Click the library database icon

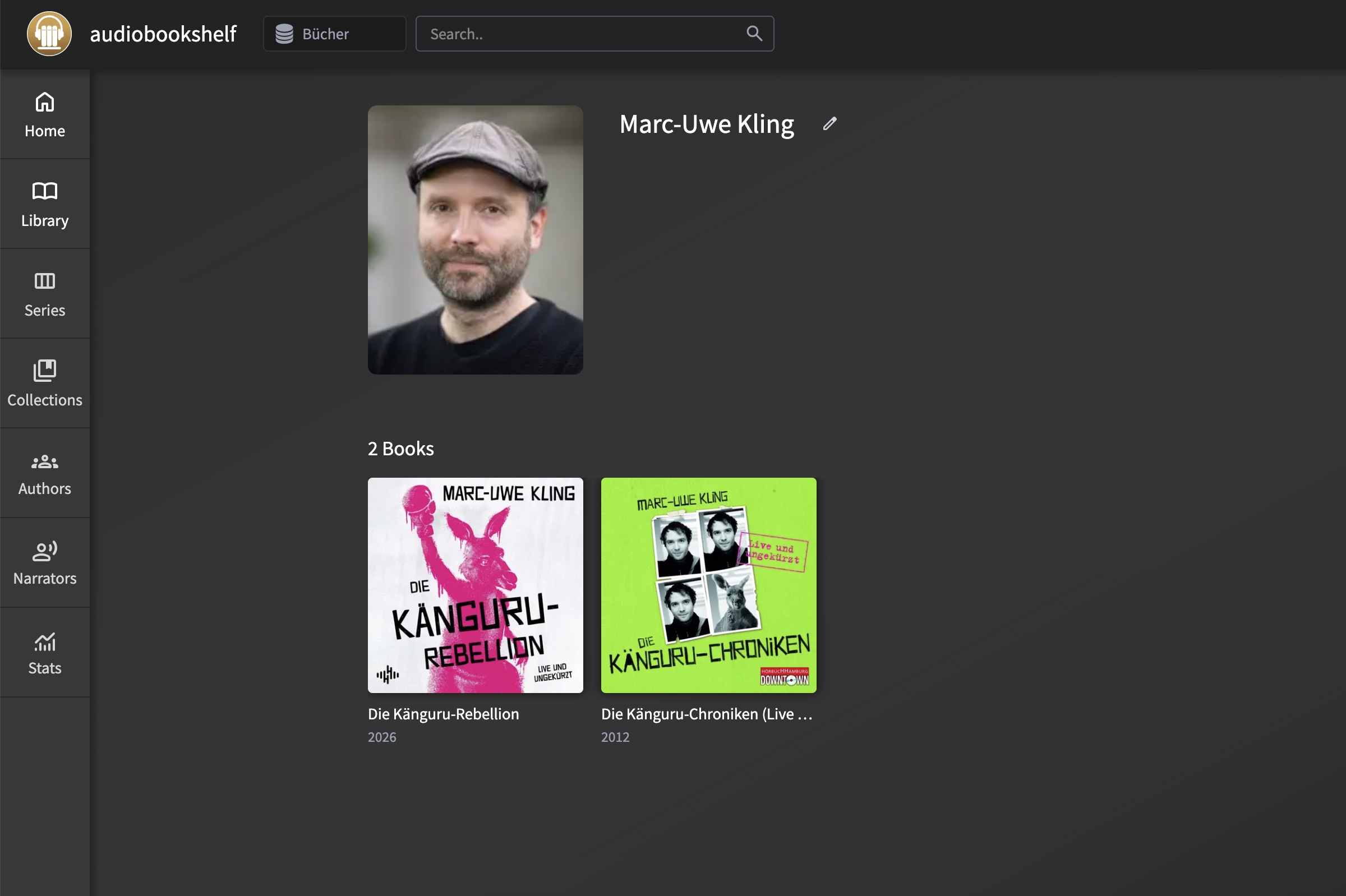click(284, 34)
